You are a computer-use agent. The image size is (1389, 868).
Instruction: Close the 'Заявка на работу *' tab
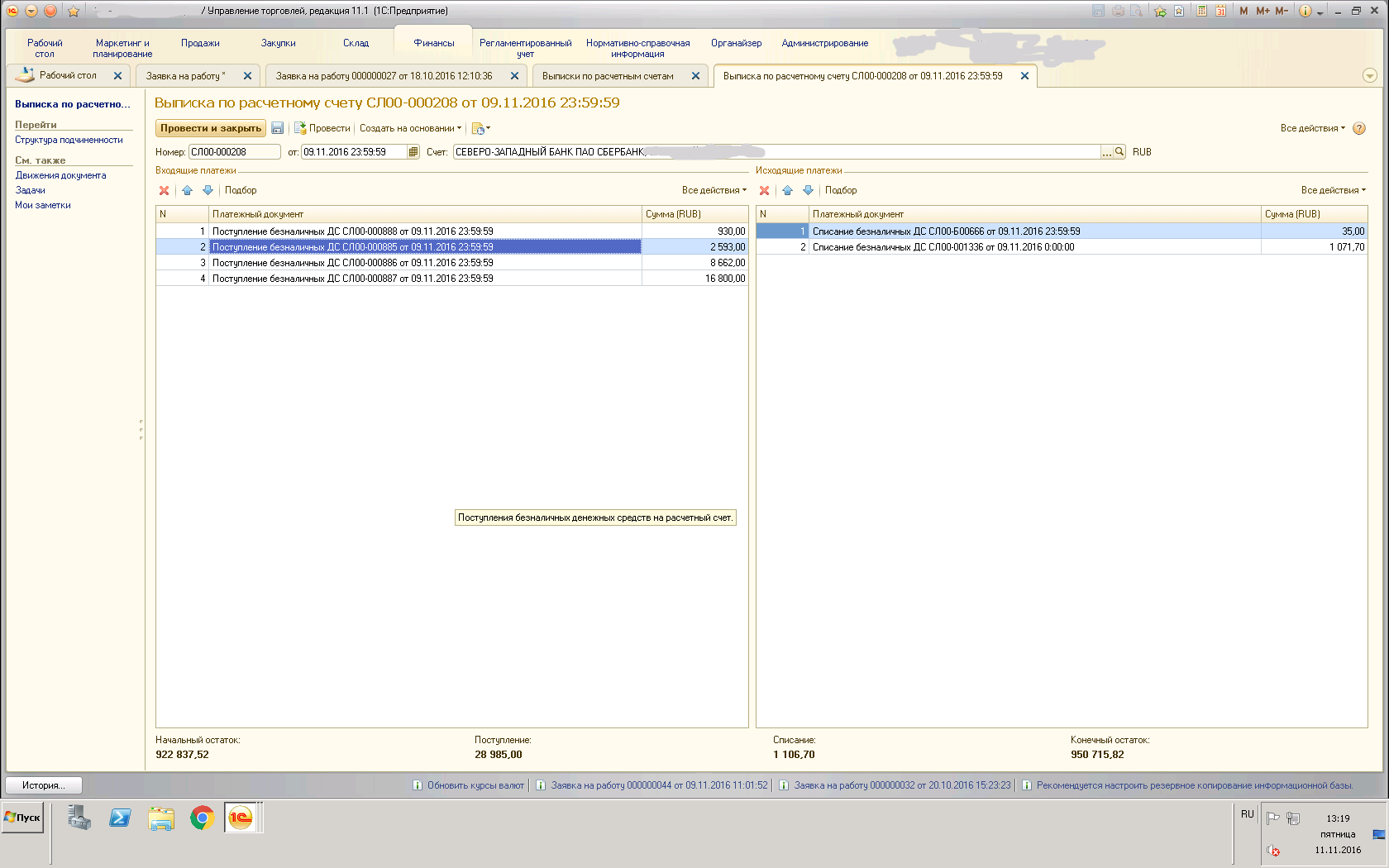tap(247, 76)
